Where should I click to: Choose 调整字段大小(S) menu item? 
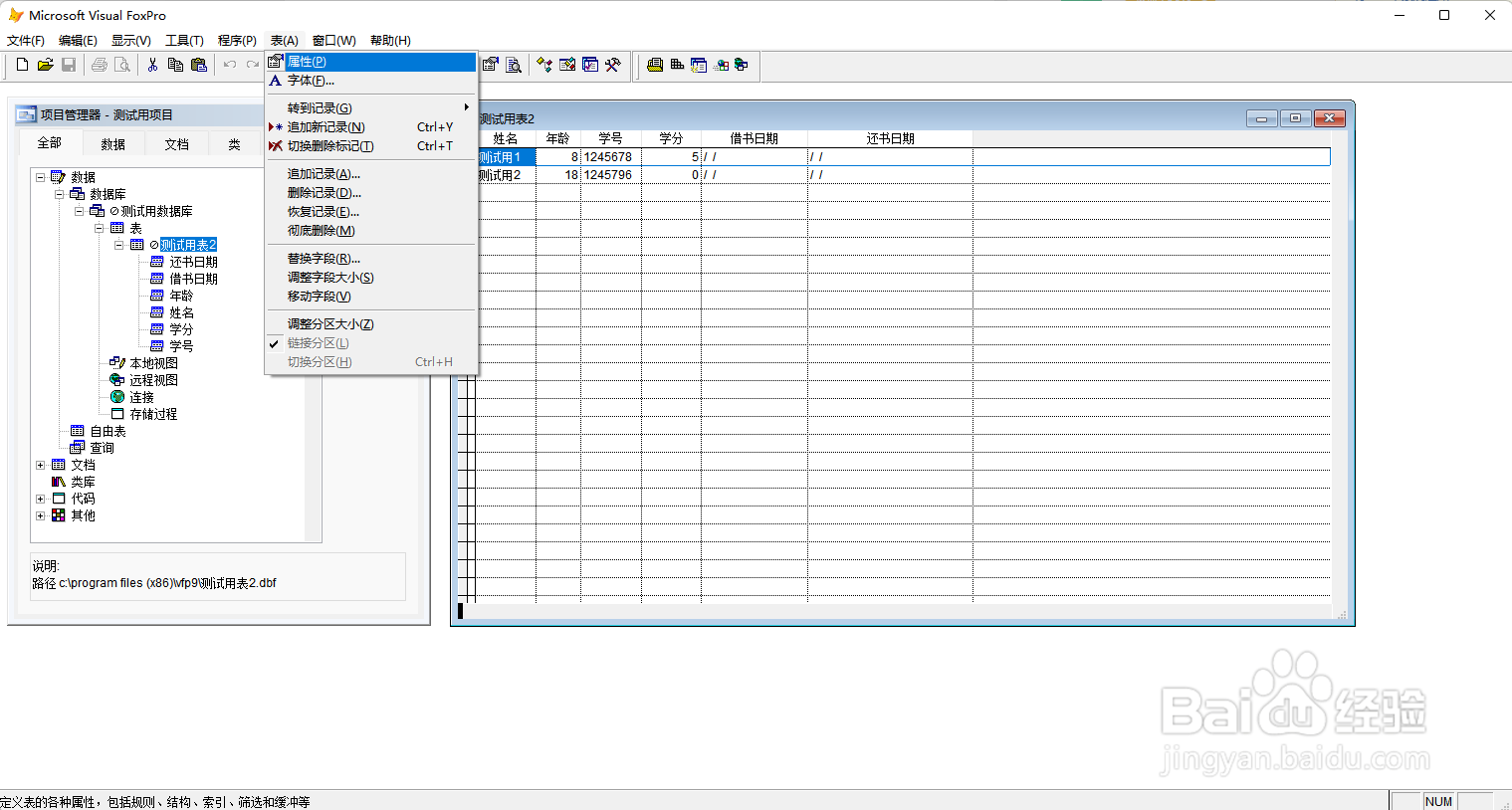371,278
